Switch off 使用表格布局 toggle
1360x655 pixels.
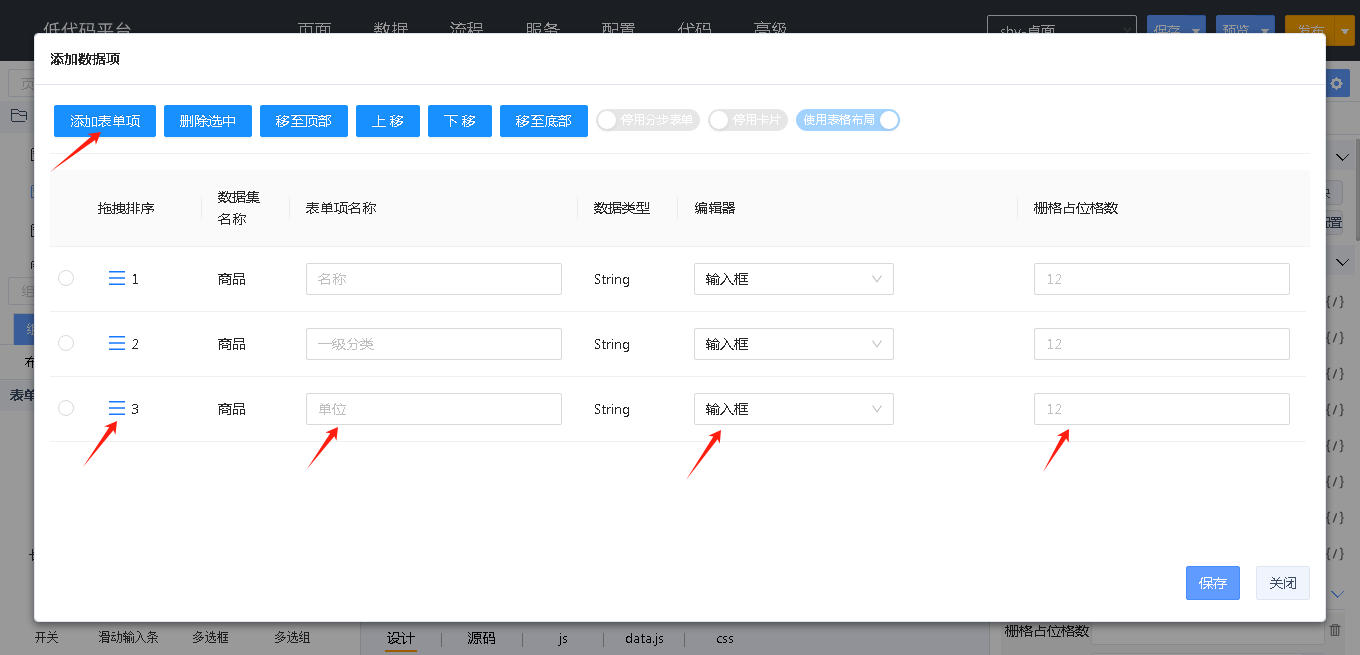click(848, 120)
